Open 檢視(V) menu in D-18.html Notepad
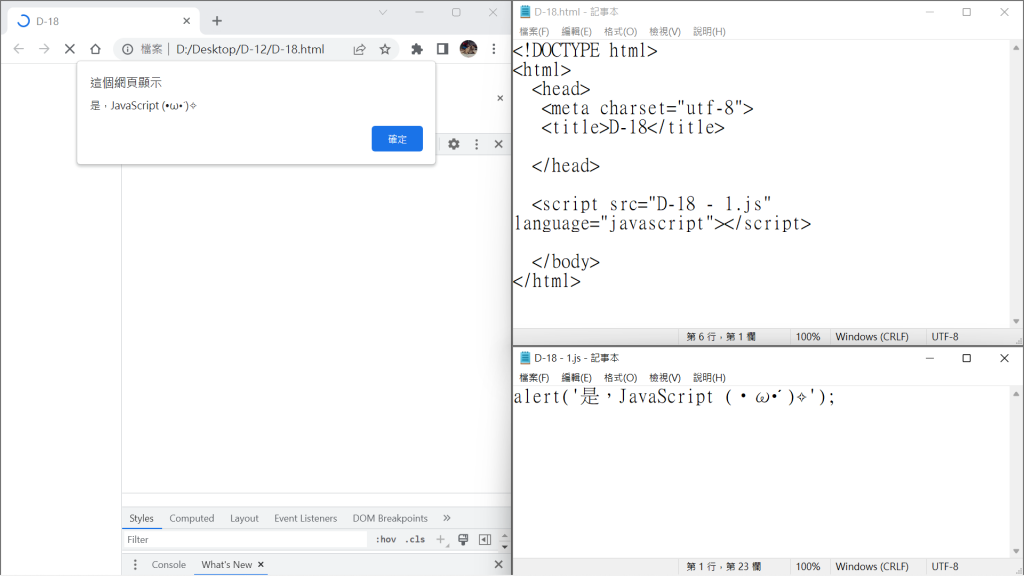 [x=664, y=31]
